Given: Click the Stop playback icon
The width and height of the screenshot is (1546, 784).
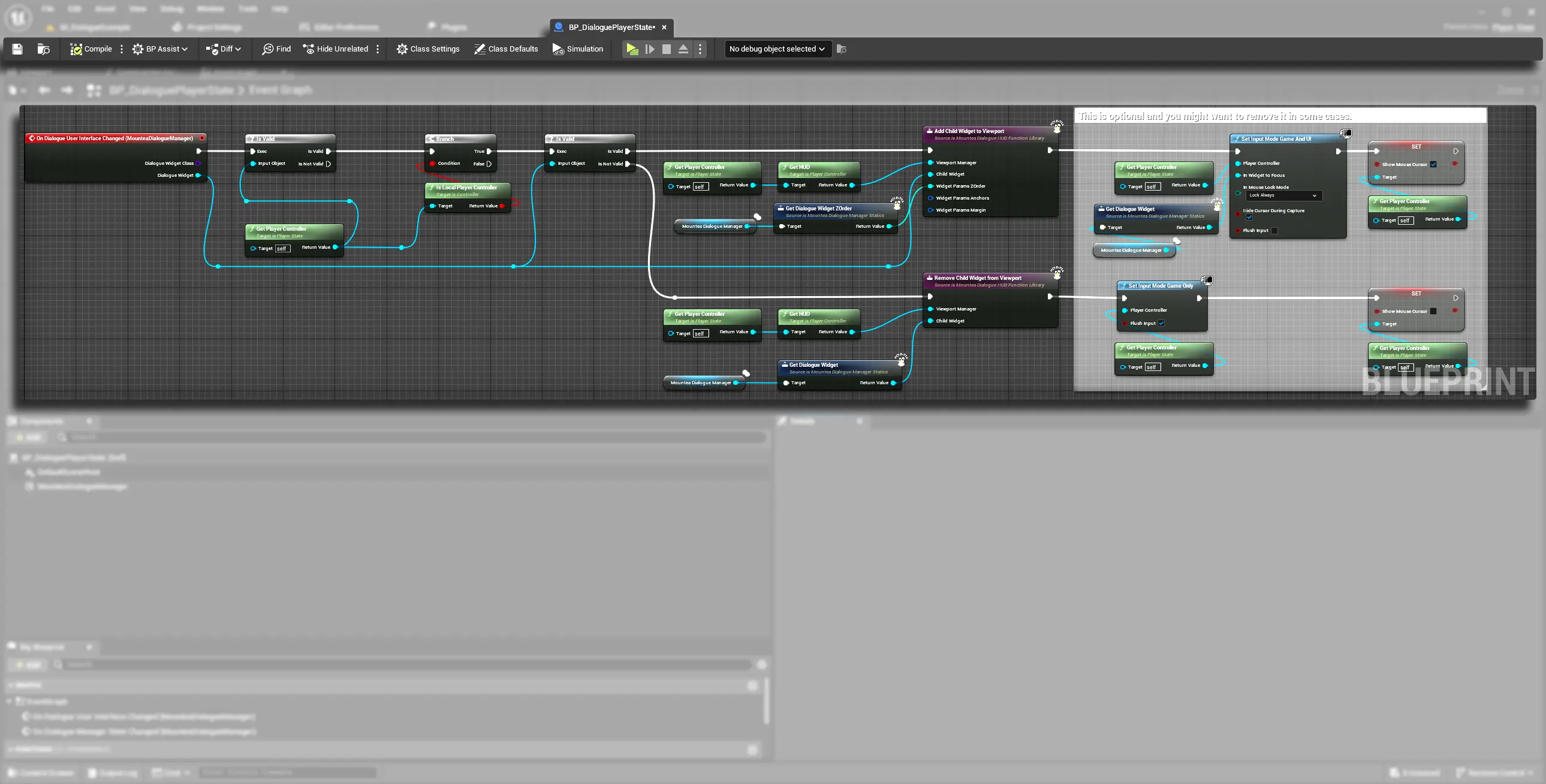Looking at the screenshot, I should coord(666,49).
